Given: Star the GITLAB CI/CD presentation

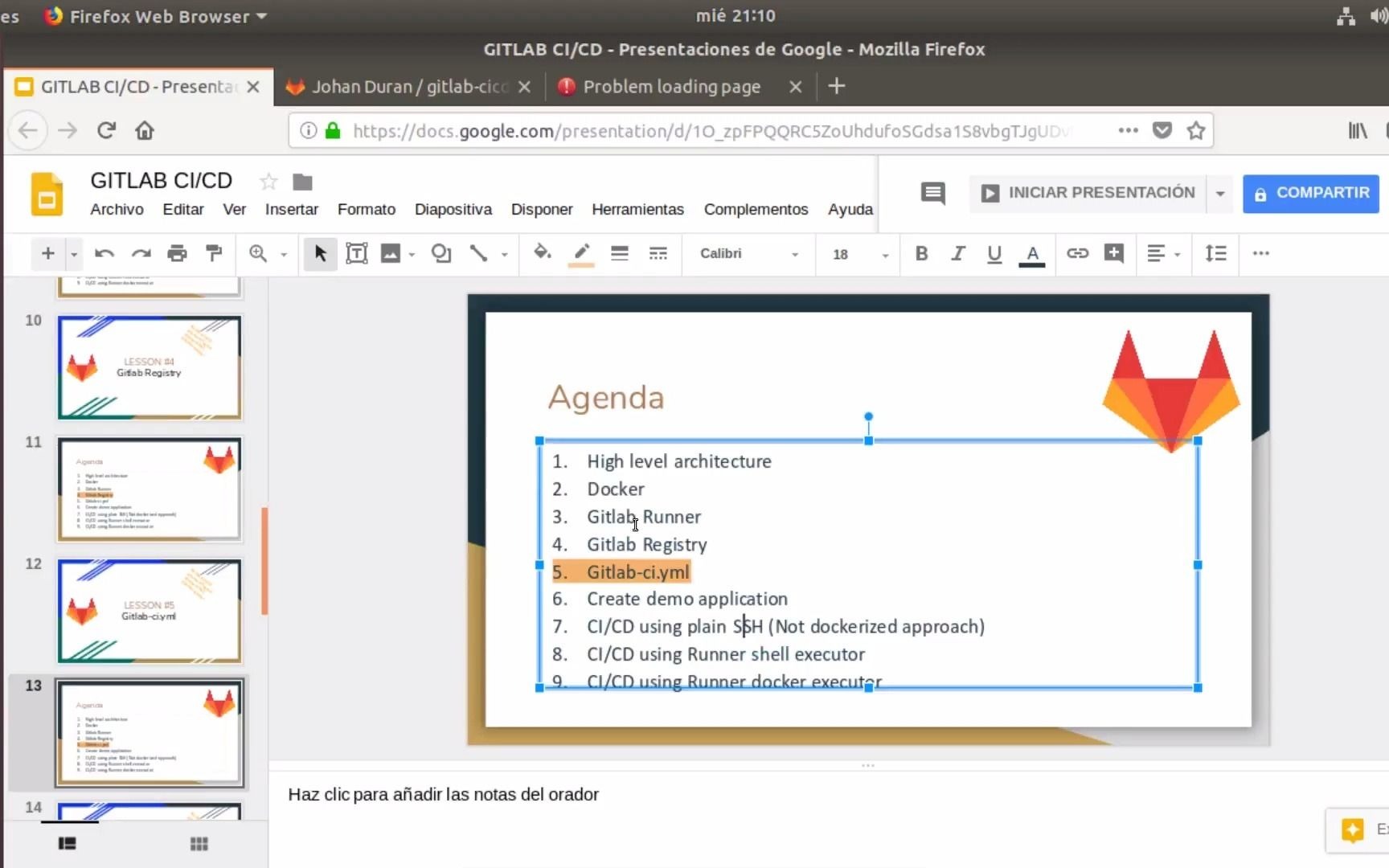Looking at the screenshot, I should (x=268, y=182).
